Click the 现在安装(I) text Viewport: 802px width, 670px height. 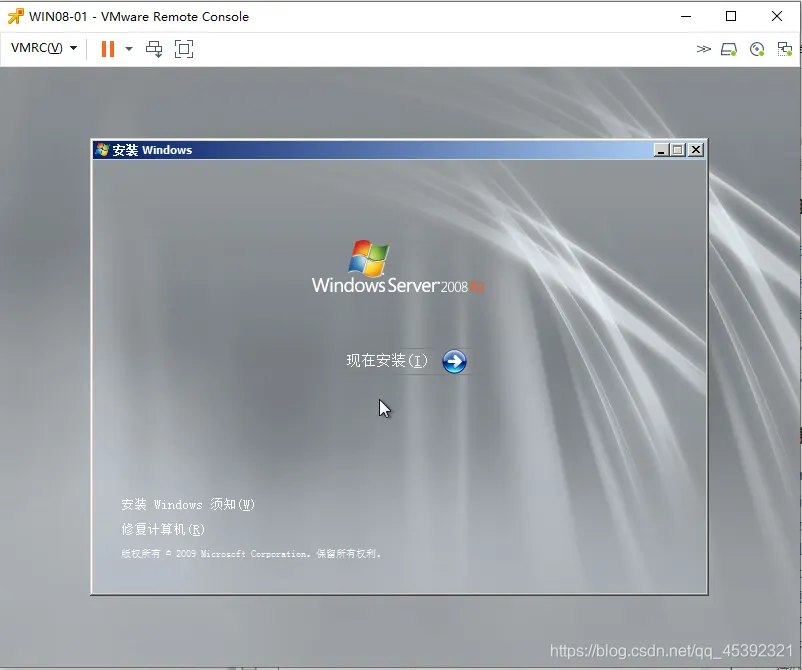pyautogui.click(x=387, y=361)
